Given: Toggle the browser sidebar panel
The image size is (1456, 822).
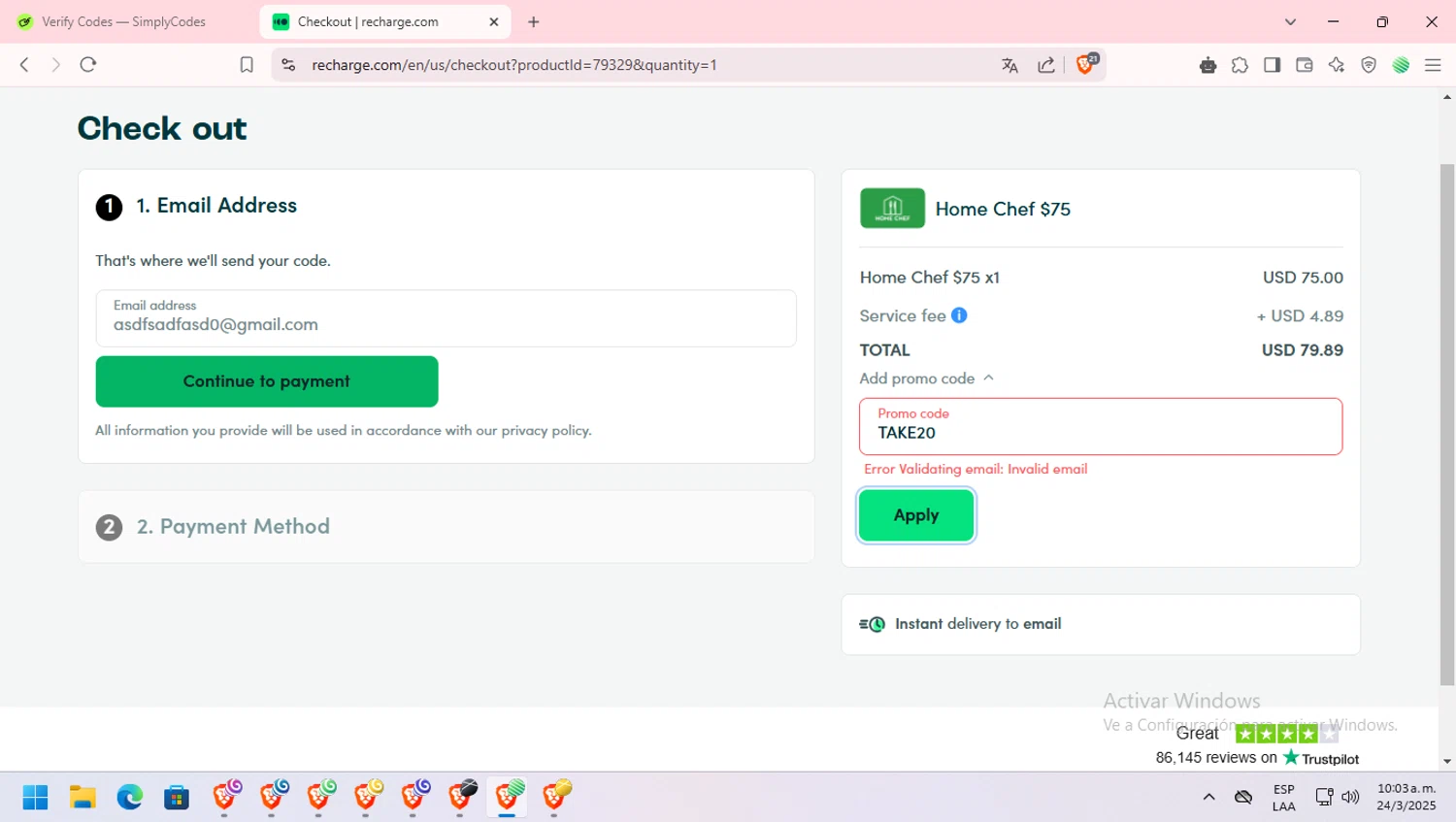Looking at the screenshot, I should click(x=1272, y=65).
